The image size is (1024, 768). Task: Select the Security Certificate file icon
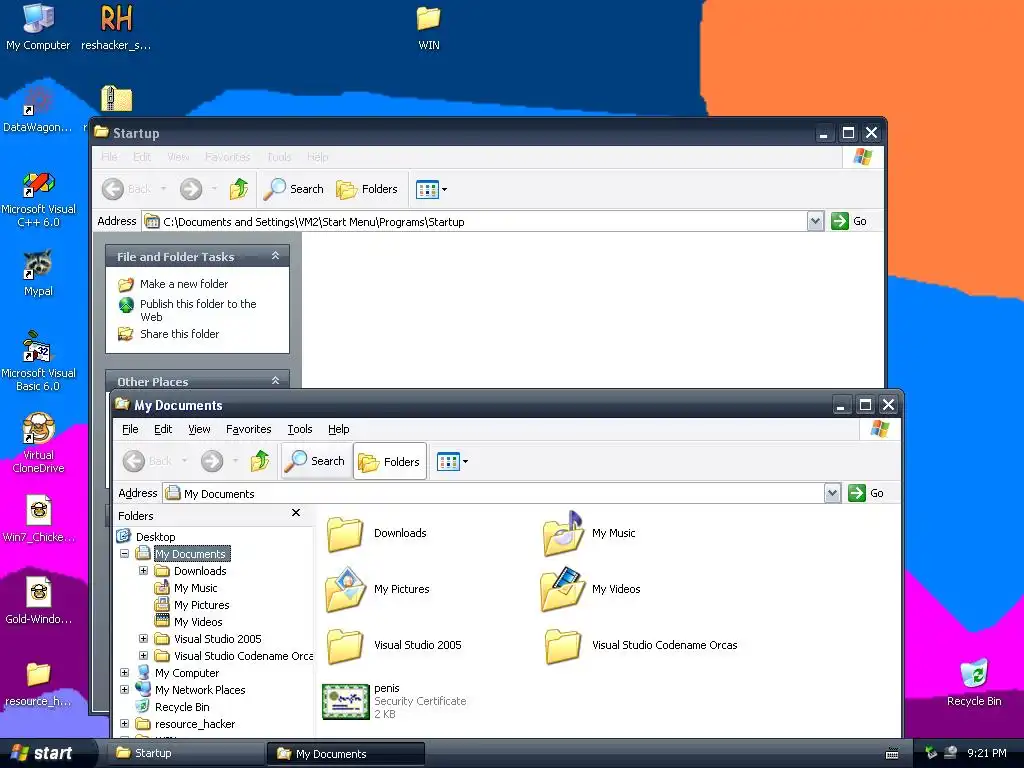(345, 701)
